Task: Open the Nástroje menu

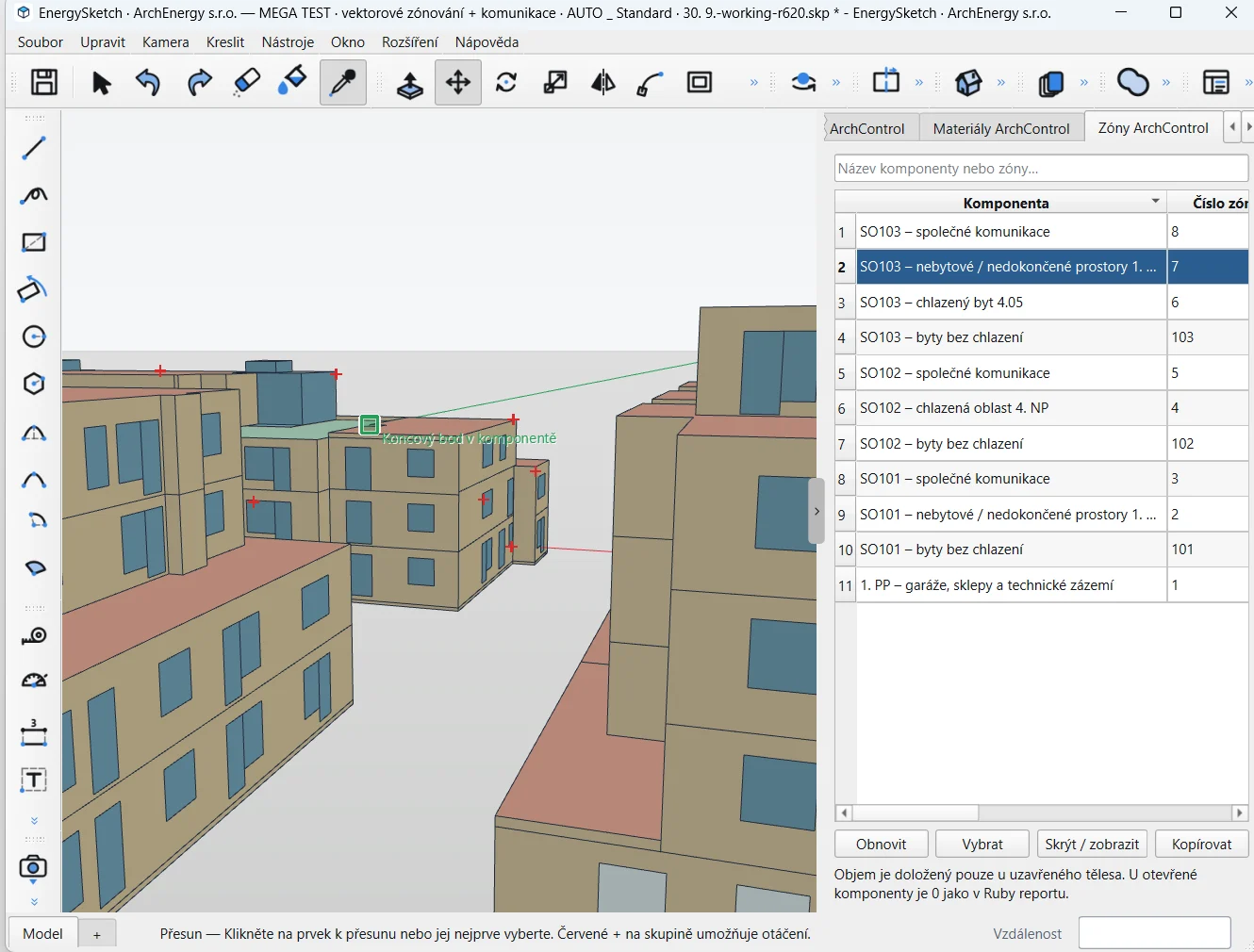Action: (x=288, y=42)
